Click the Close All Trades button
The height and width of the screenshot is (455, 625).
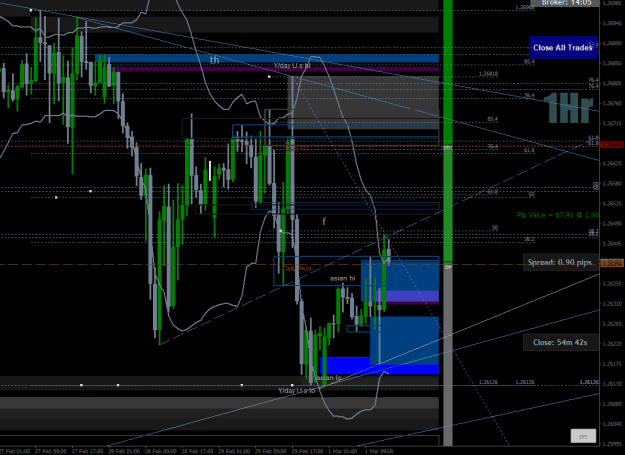(x=563, y=48)
